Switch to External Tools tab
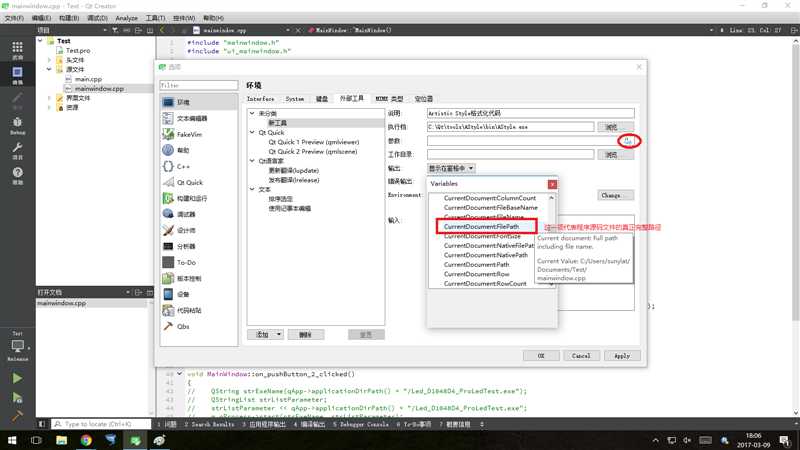 [352, 98]
